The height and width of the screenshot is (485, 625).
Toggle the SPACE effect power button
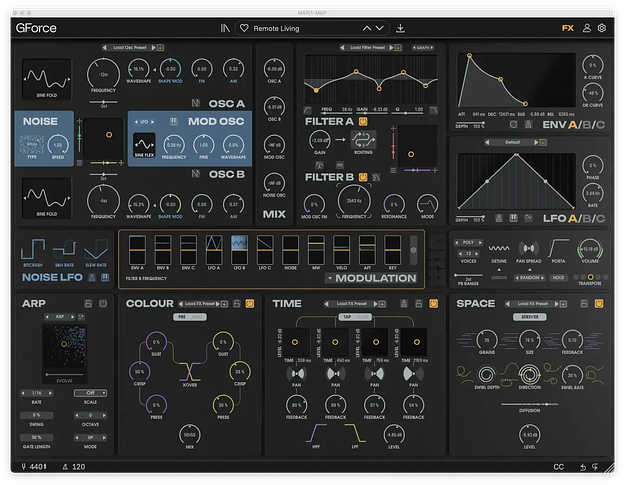(599, 304)
